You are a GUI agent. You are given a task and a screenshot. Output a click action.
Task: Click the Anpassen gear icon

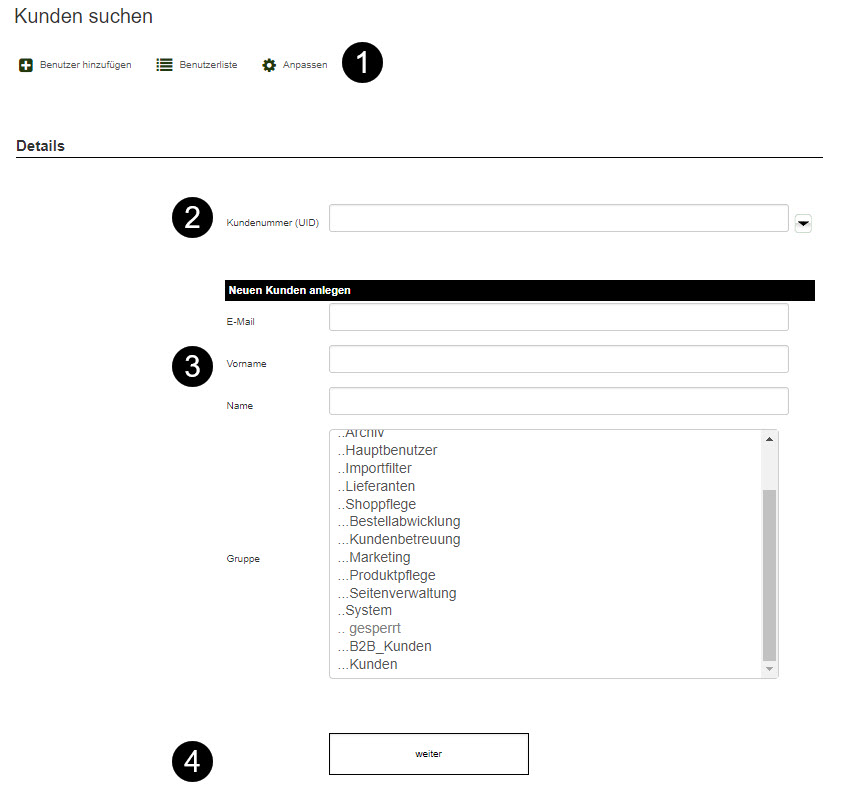(x=269, y=65)
